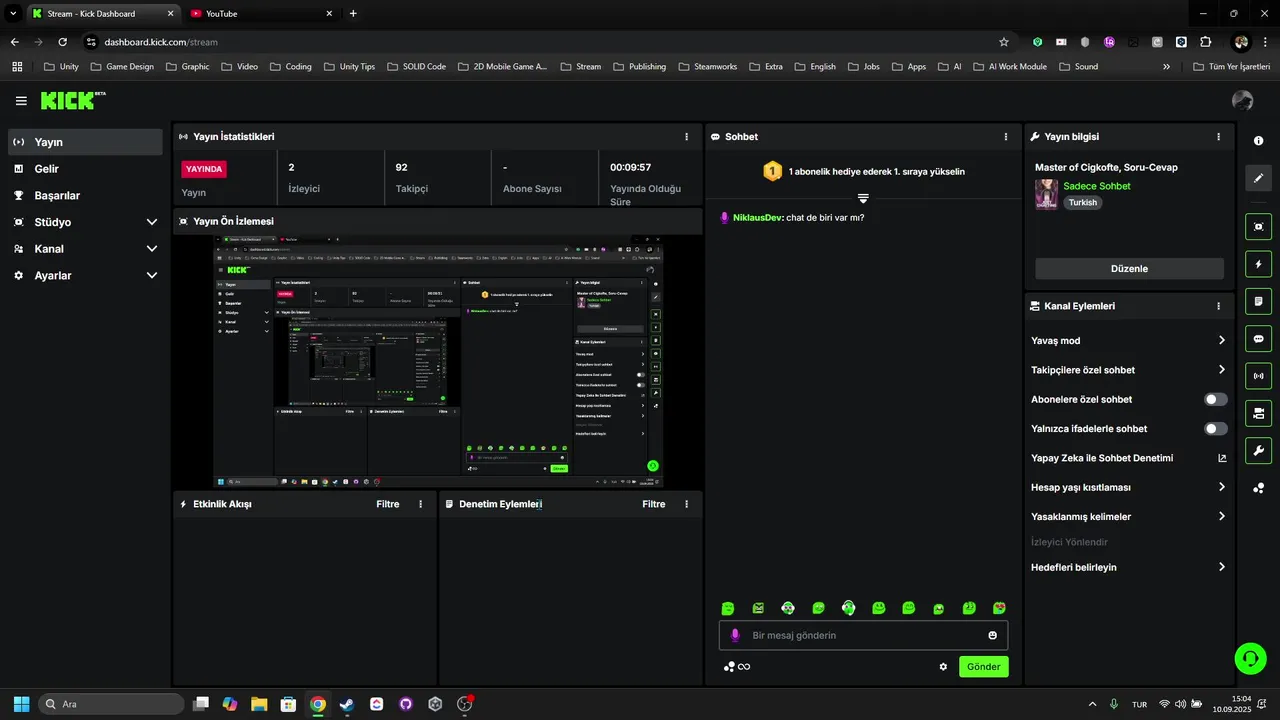This screenshot has height=720, width=1280.
Task: Open Unity Hub from taskbar
Action: click(x=435, y=704)
